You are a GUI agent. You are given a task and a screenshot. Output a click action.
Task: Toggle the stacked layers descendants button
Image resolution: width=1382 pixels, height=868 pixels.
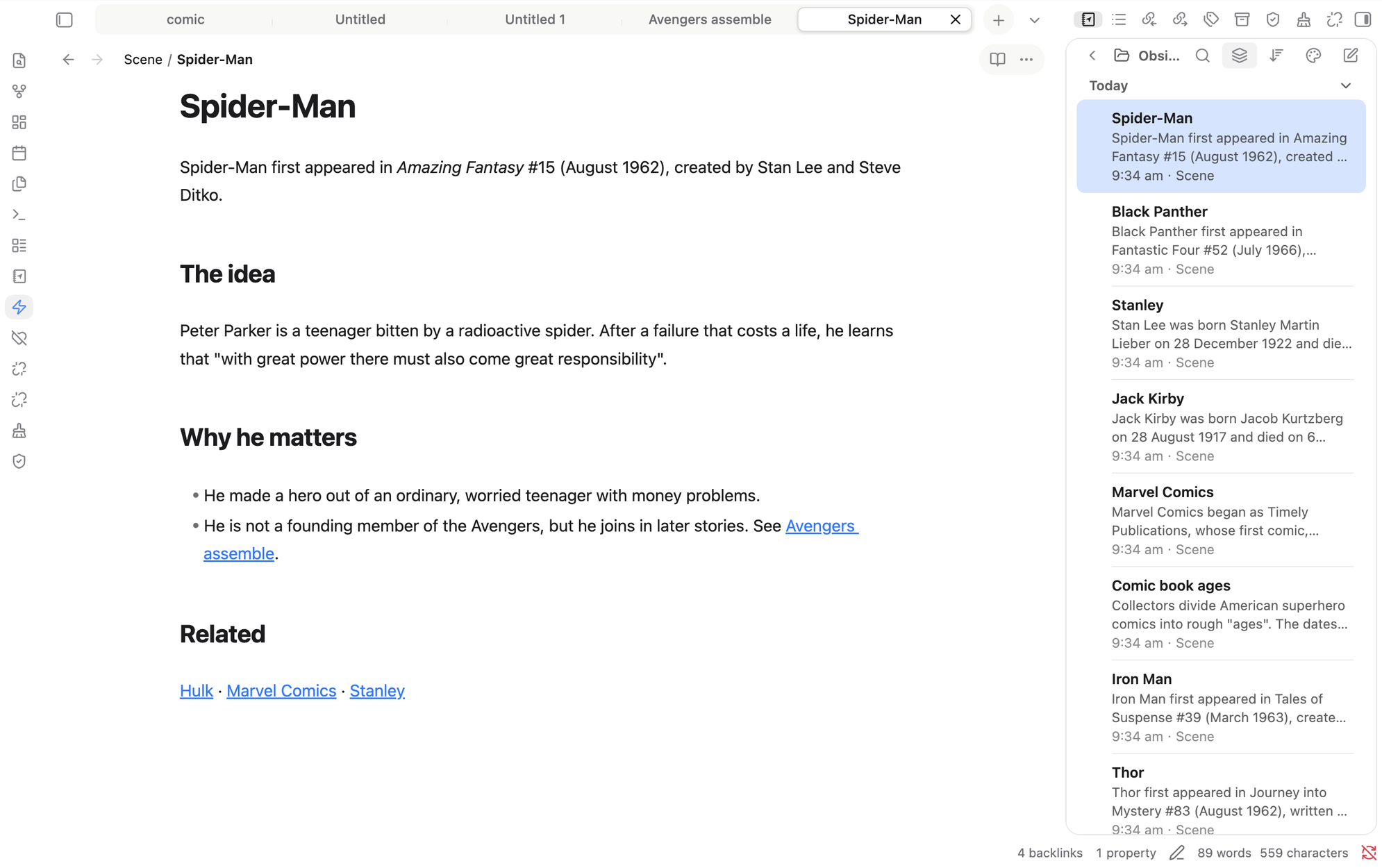pos(1240,56)
